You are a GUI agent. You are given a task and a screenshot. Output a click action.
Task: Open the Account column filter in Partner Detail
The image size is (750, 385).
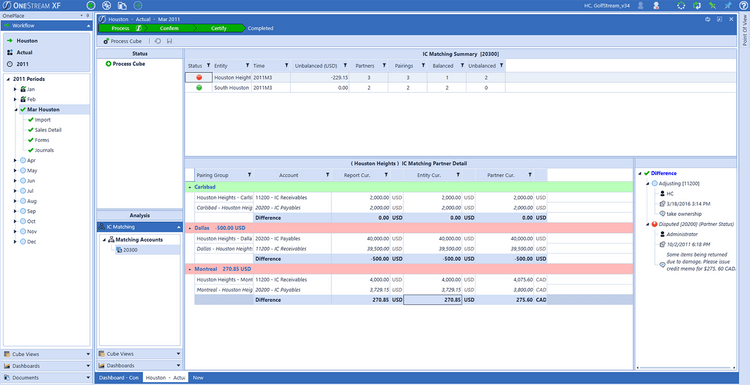point(327,175)
